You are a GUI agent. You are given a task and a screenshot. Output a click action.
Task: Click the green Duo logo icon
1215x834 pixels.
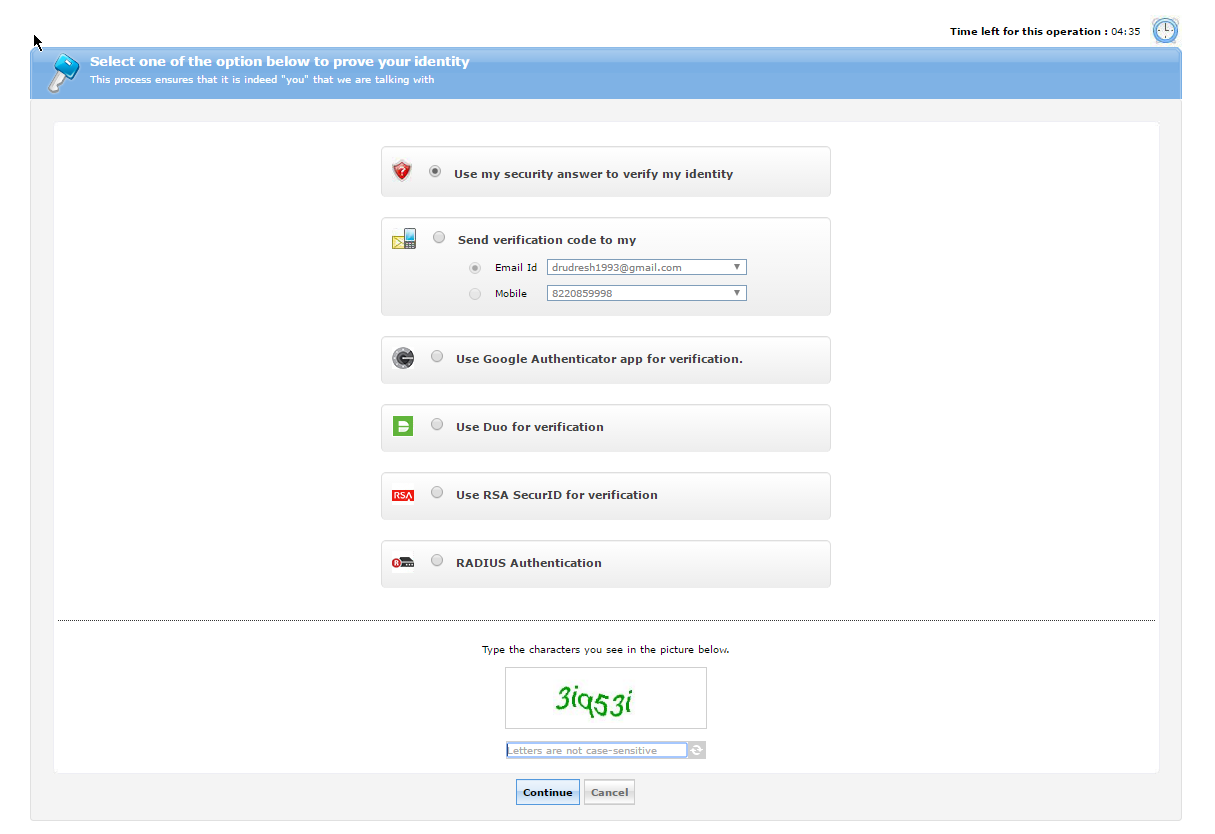point(403,426)
